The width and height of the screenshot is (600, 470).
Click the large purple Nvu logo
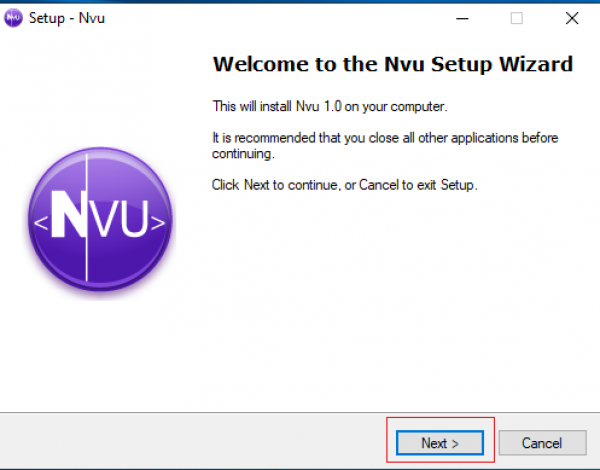100,218
